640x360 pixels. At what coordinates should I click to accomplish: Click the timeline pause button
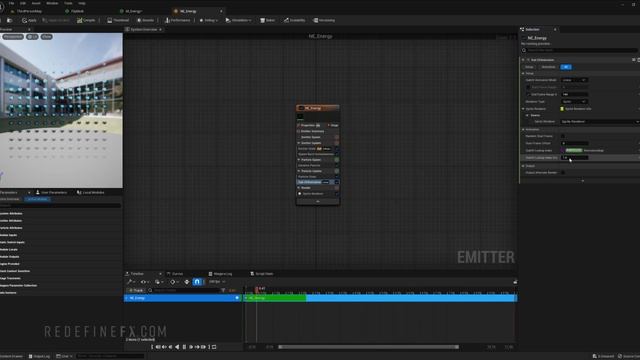tap(184, 347)
